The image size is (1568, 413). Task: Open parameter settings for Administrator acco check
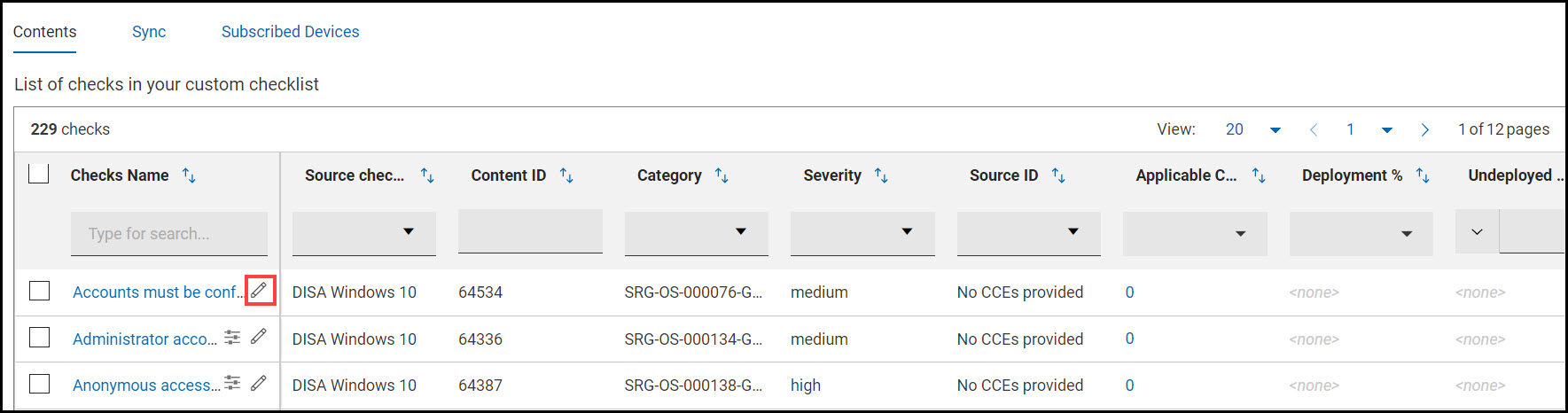click(232, 337)
